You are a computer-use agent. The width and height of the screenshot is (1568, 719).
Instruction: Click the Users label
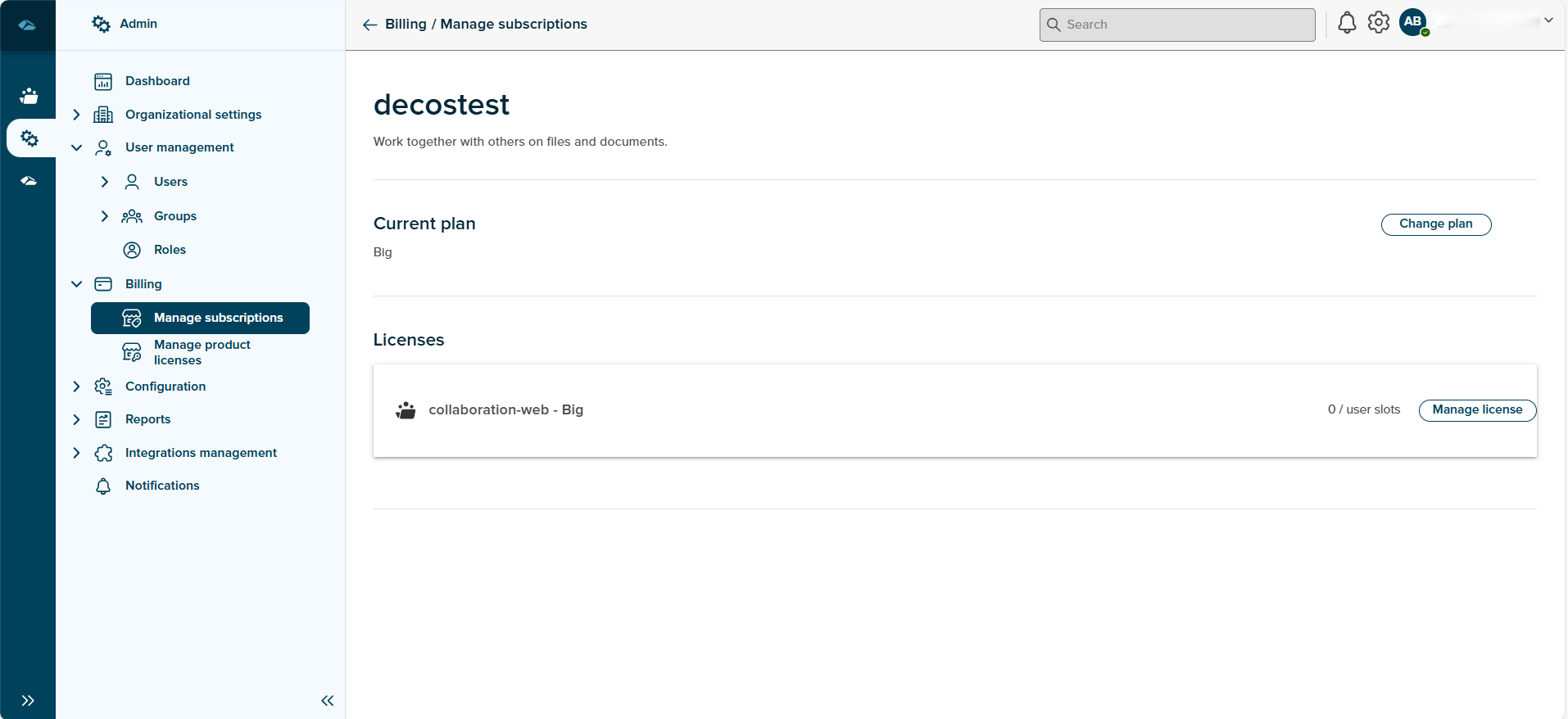click(x=170, y=182)
